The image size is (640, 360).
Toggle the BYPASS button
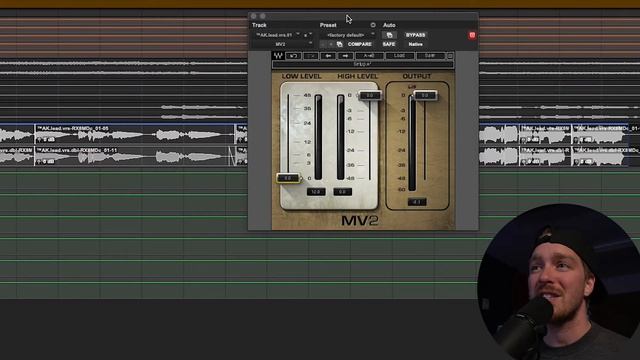point(416,35)
